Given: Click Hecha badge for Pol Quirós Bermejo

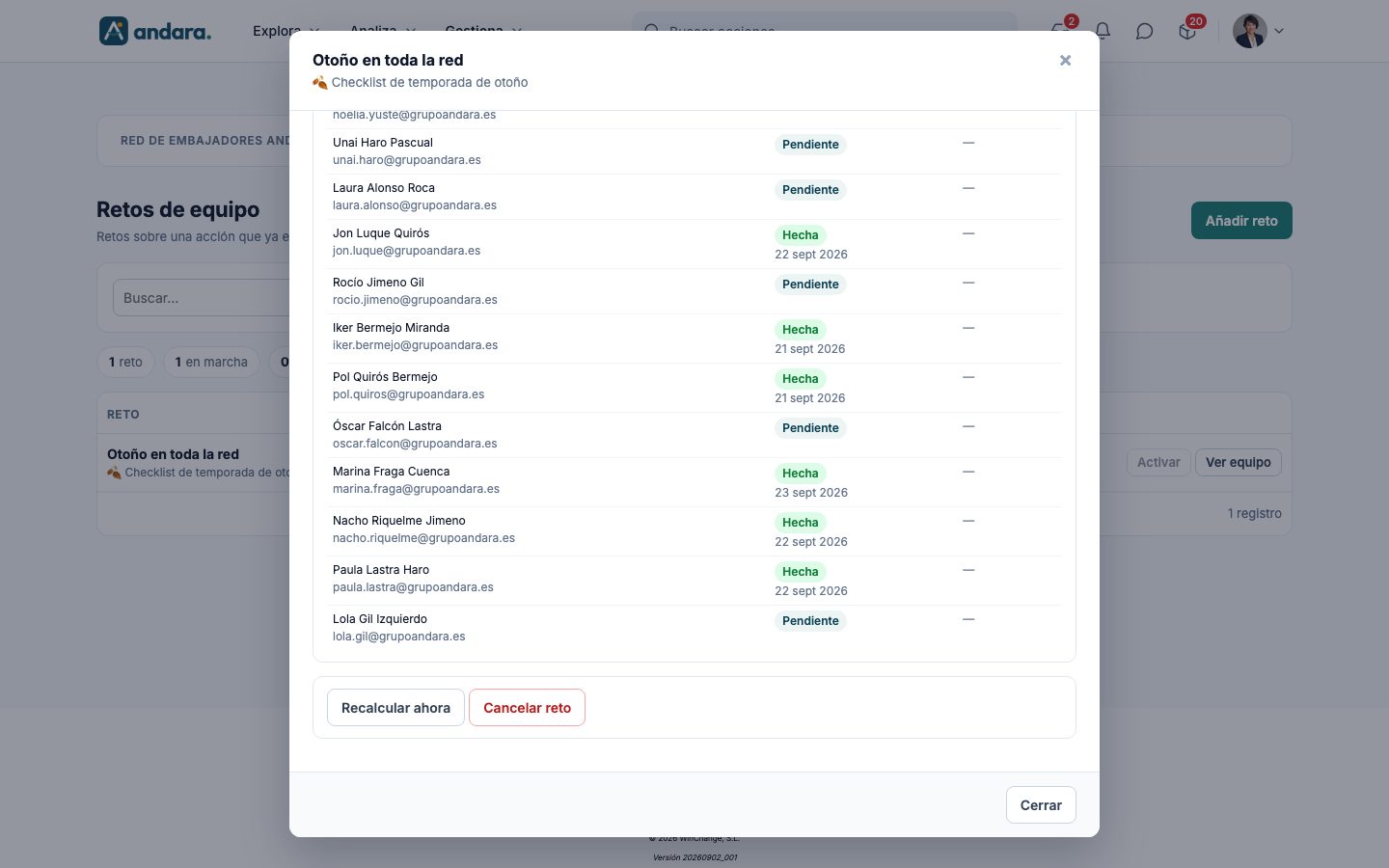Looking at the screenshot, I should coord(800,379).
